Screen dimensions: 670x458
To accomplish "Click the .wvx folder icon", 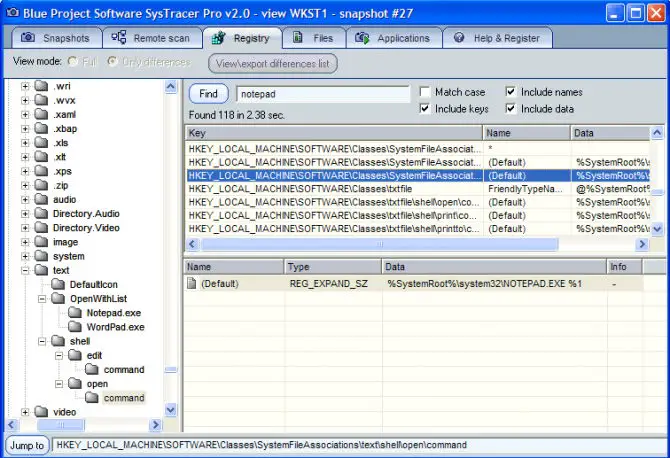I will (x=41, y=100).
